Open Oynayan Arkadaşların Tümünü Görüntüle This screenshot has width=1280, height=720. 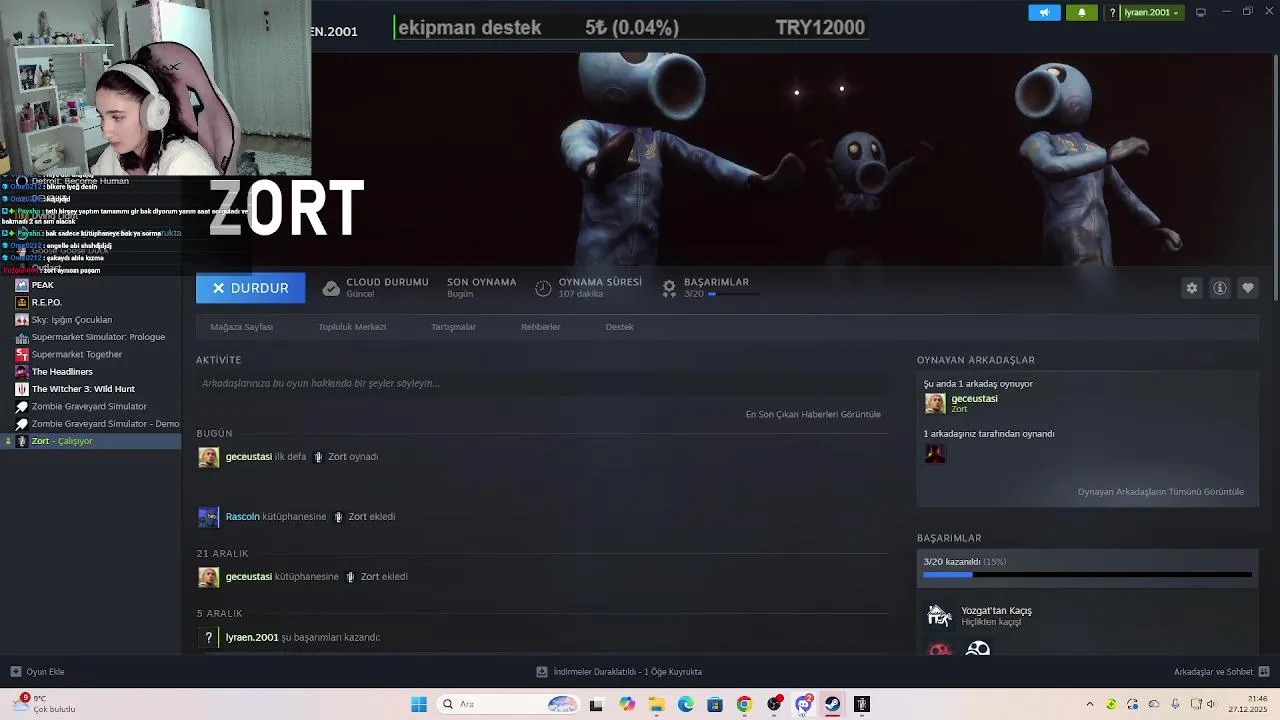click(x=1161, y=492)
